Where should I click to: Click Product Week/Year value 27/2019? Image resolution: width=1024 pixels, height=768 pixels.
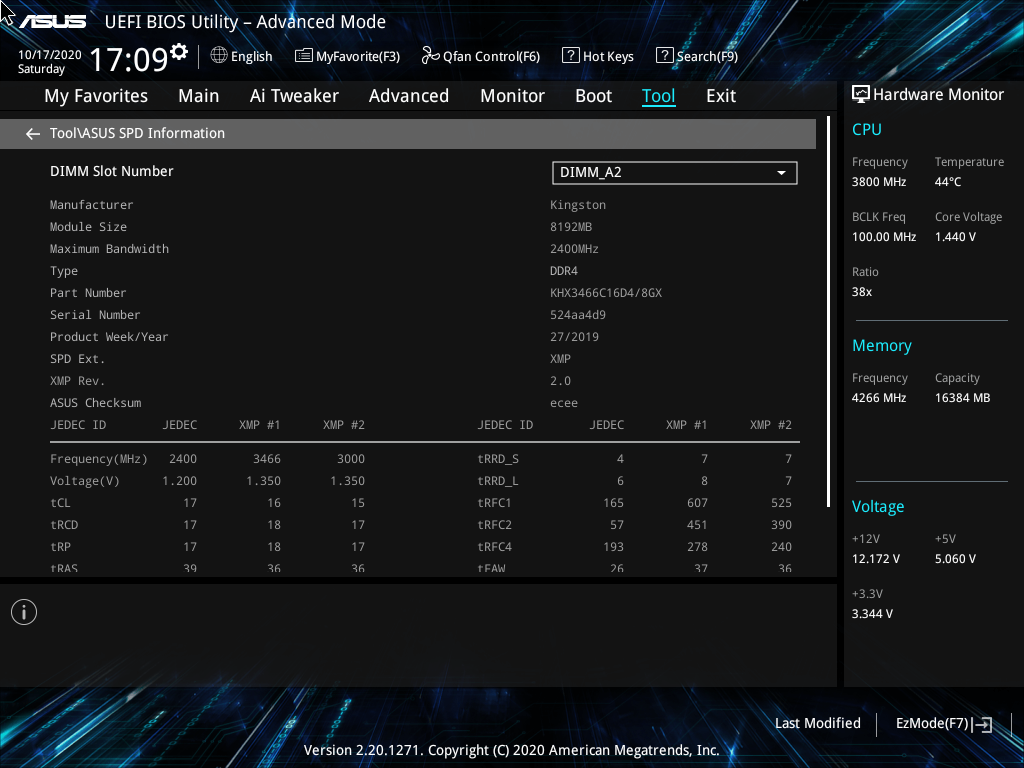tap(574, 337)
